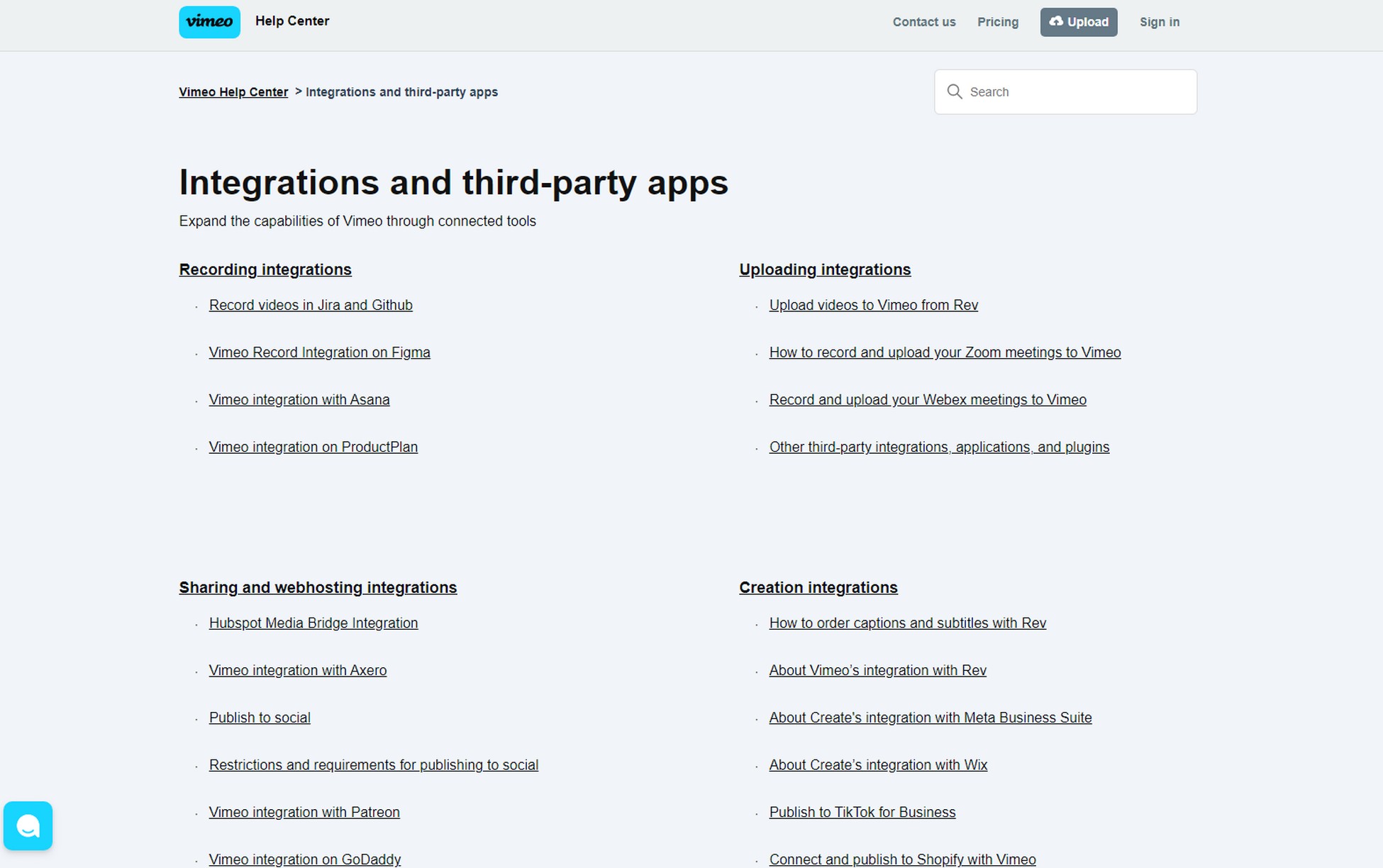1383x868 pixels.
Task: Open Uploading integrations section
Action: pos(825,269)
